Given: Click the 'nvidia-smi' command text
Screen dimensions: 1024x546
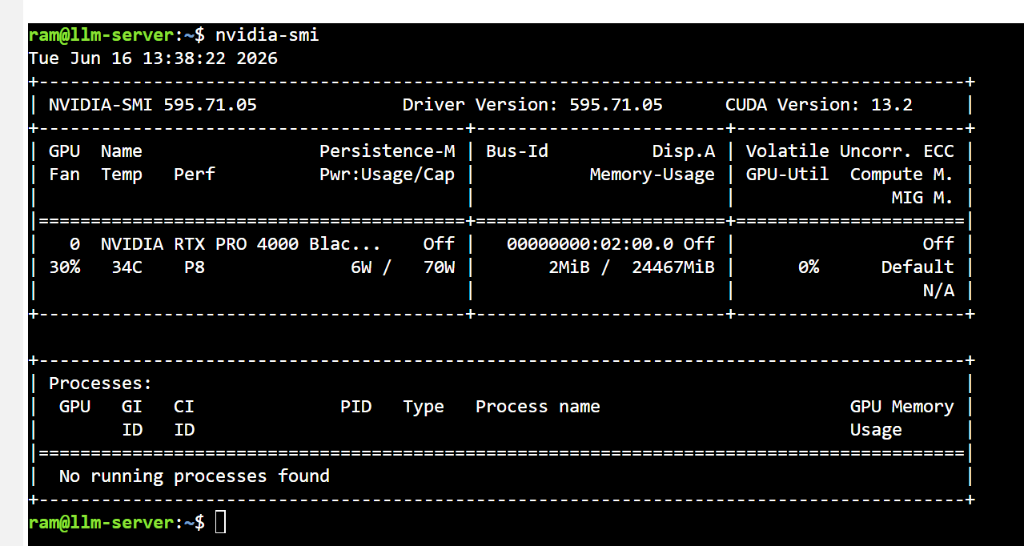Looking at the screenshot, I should click(x=267, y=35).
